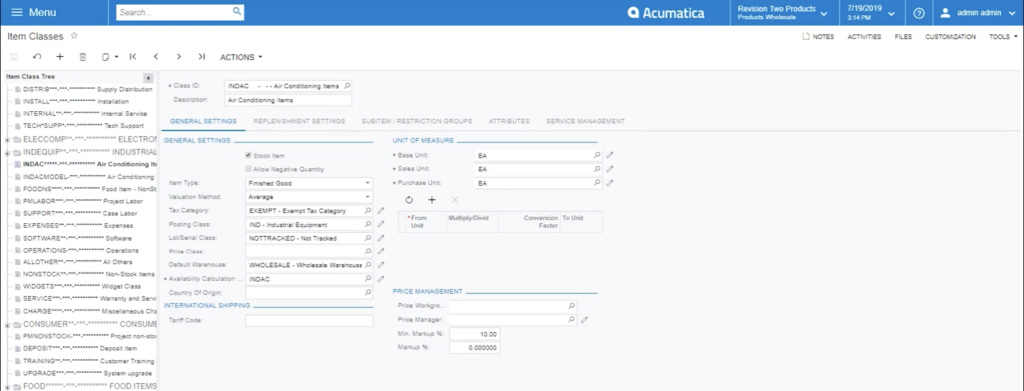The width and height of the screenshot is (1024, 391).
Task: Click the Search text field
Action: pos(173,12)
